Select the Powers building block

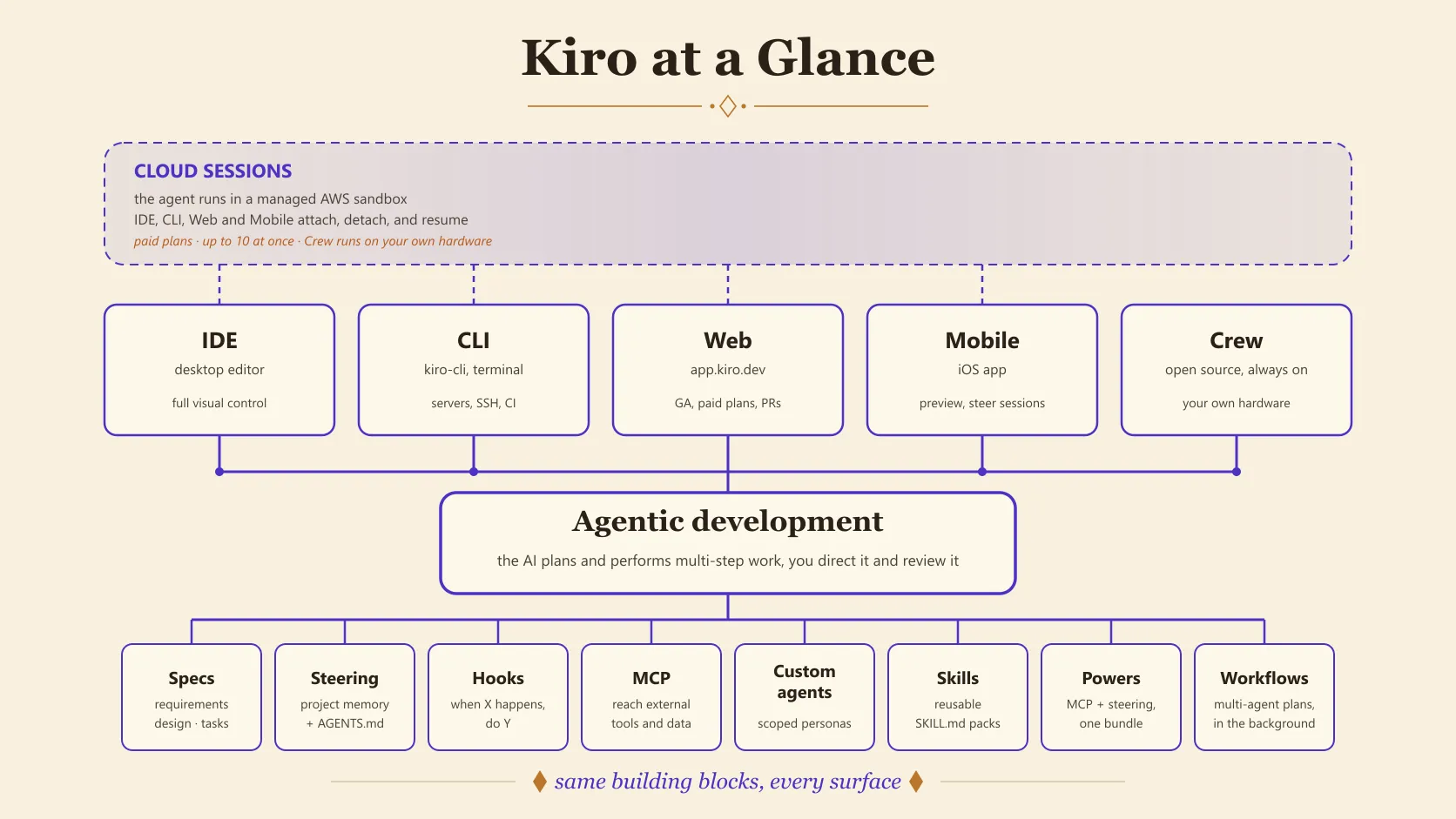(1111, 697)
